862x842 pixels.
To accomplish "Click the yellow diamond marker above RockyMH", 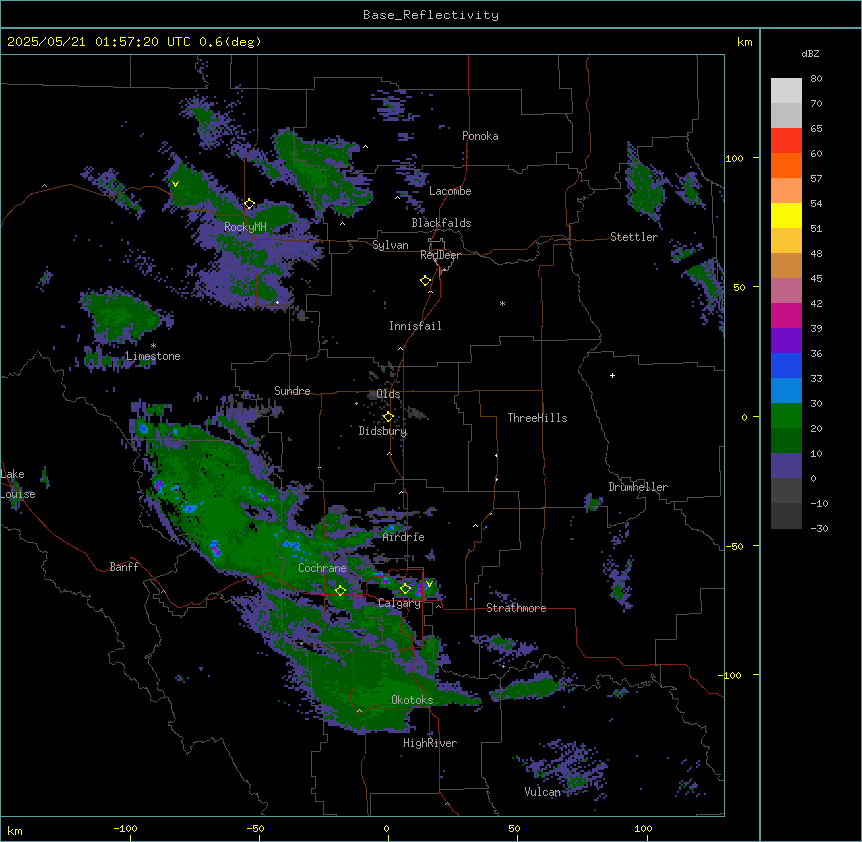I will 249,204.
